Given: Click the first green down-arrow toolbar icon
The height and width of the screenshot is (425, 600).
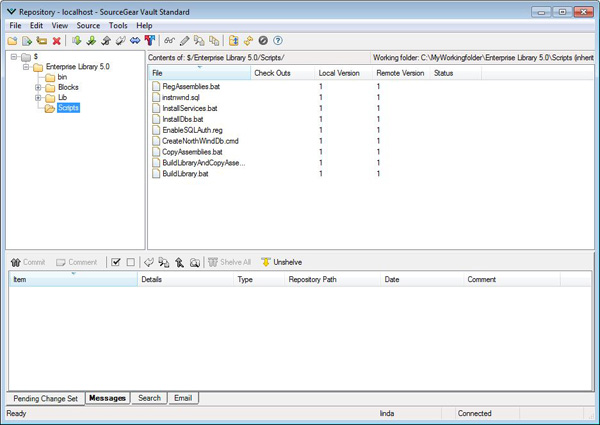Looking at the screenshot, I should [76, 41].
